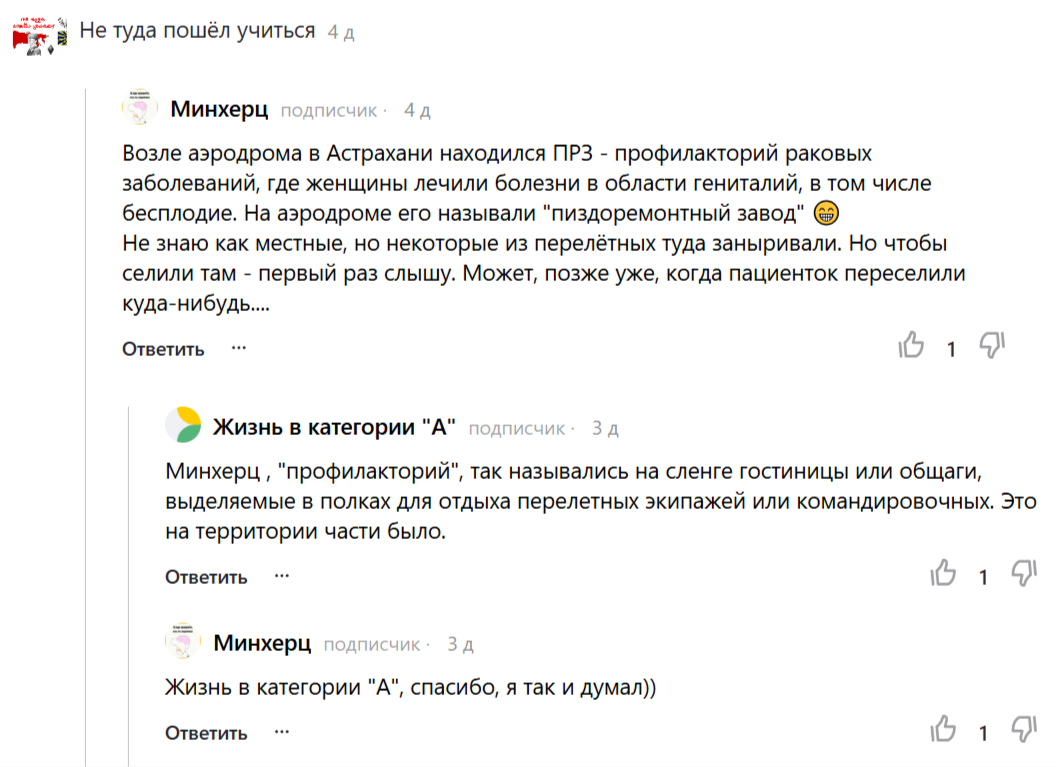Open the options menu on the first comment
The width and height of the screenshot is (1056, 767).
pyautogui.click(x=236, y=349)
